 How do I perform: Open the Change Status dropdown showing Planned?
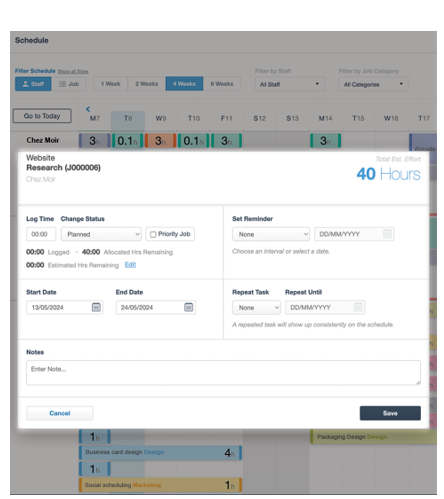click(101, 234)
